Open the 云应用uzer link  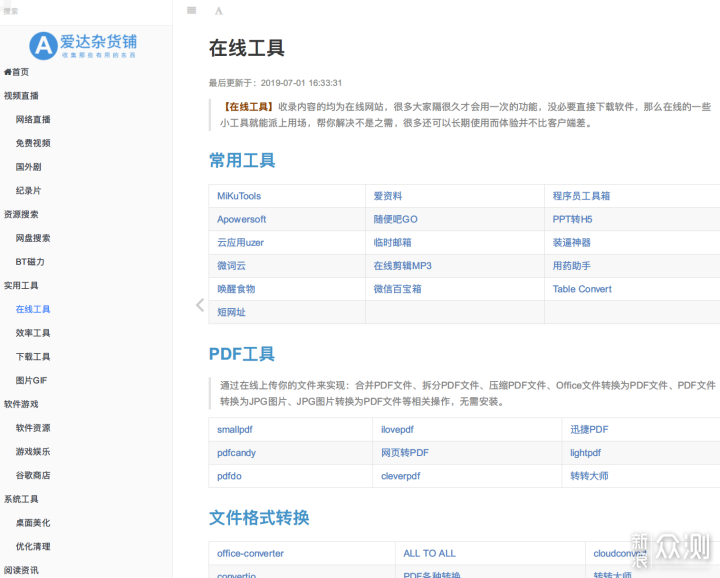(x=240, y=242)
